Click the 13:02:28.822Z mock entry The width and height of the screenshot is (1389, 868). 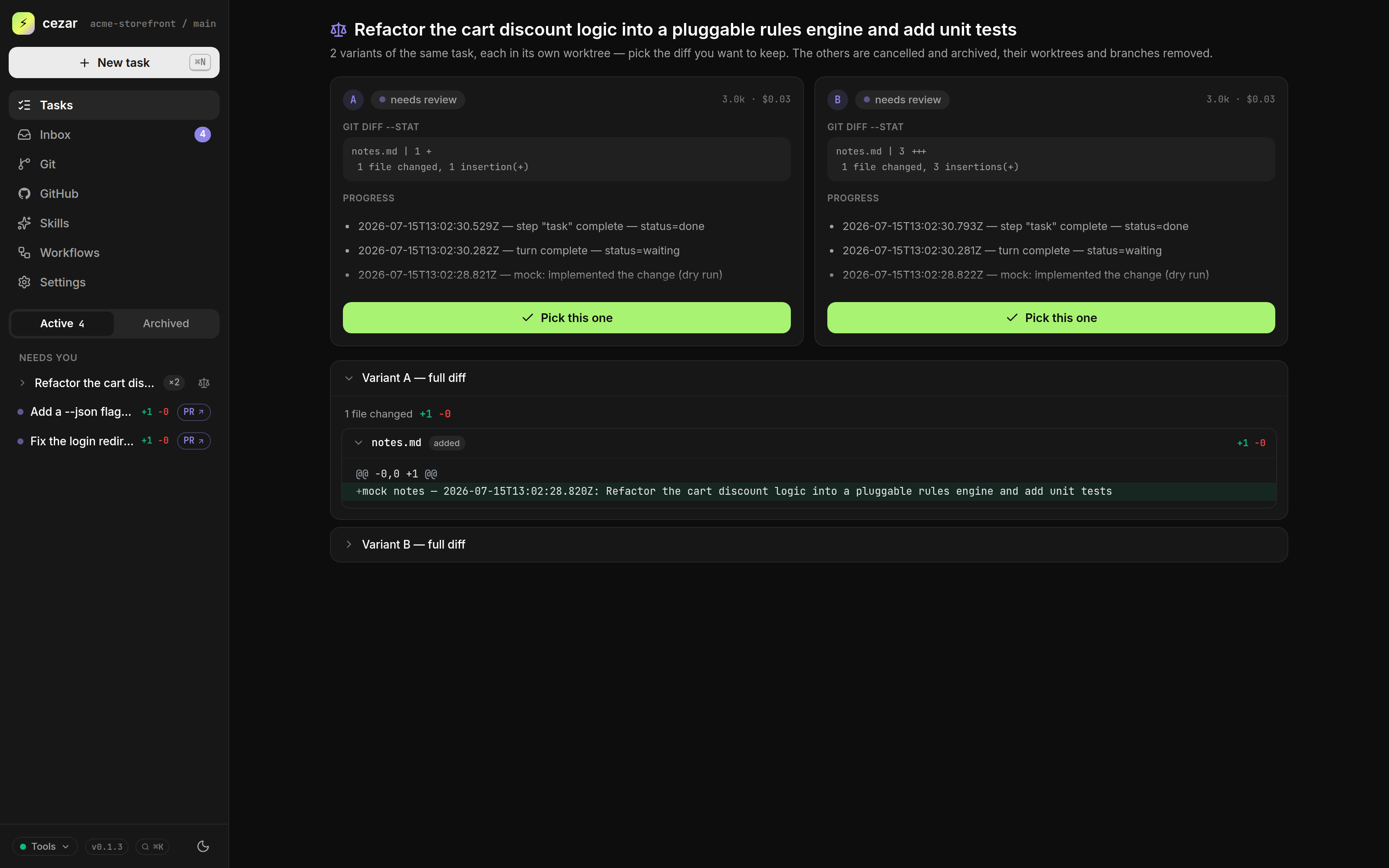1026,275
